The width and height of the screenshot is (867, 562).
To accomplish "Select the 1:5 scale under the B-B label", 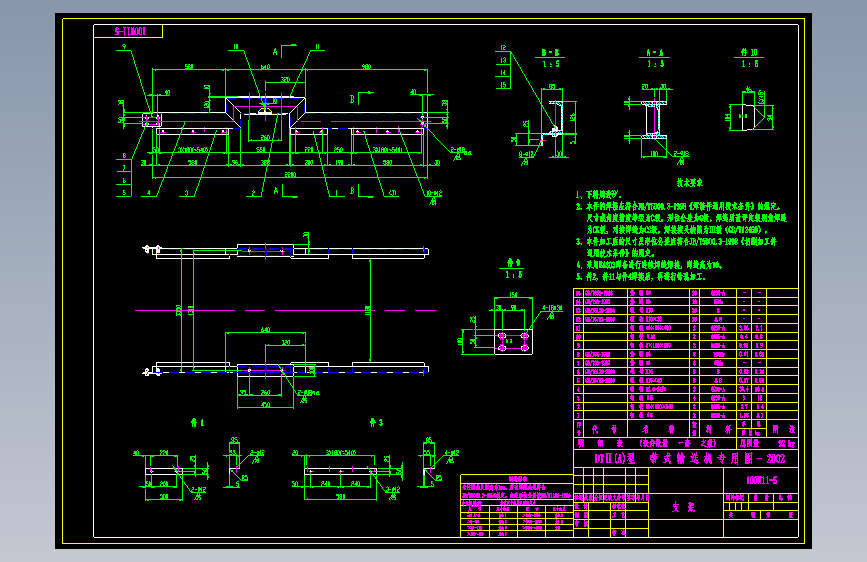I will tap(550, 64).
